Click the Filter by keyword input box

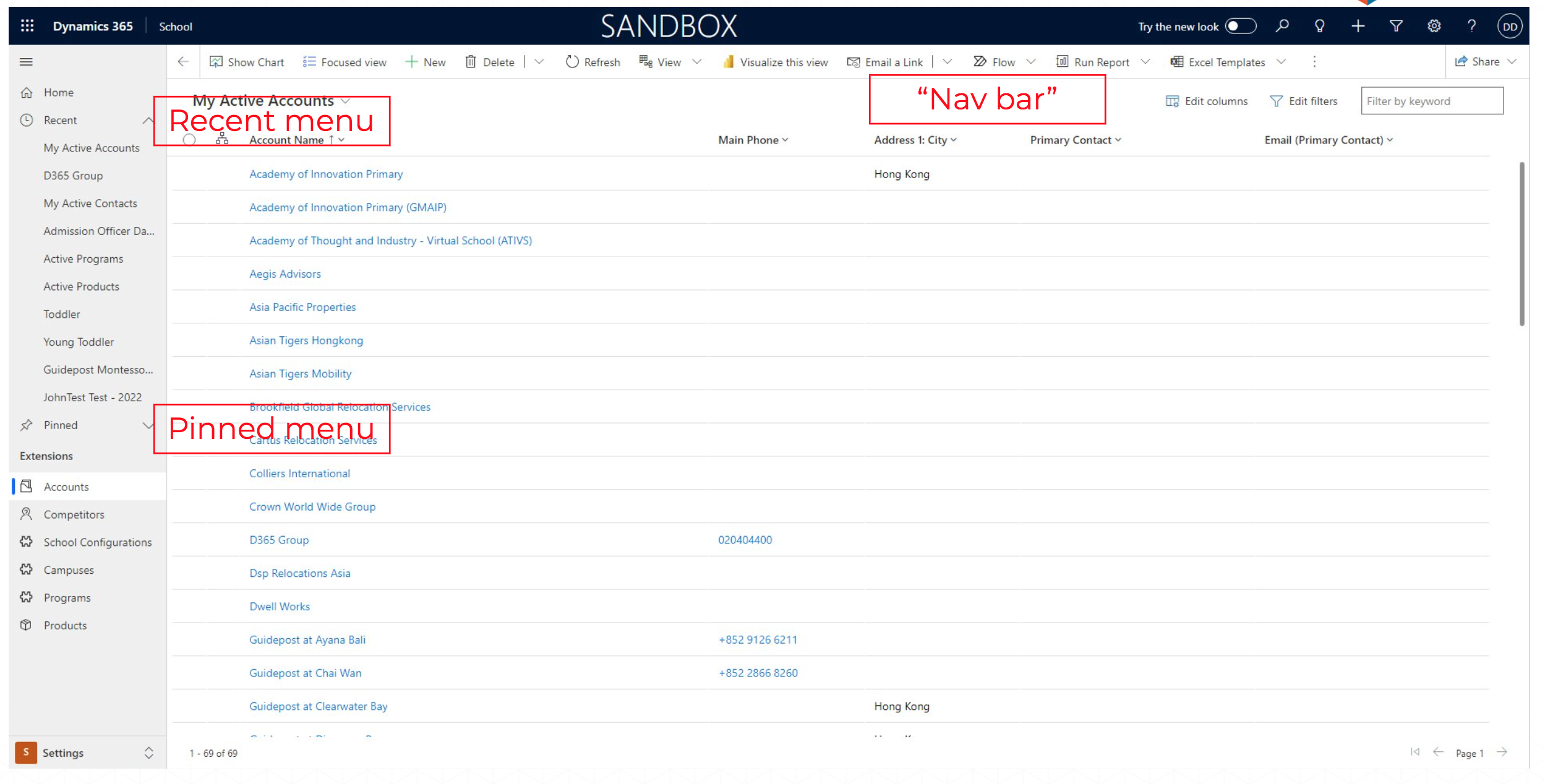pyautogui.click(x=1431, y=101)
